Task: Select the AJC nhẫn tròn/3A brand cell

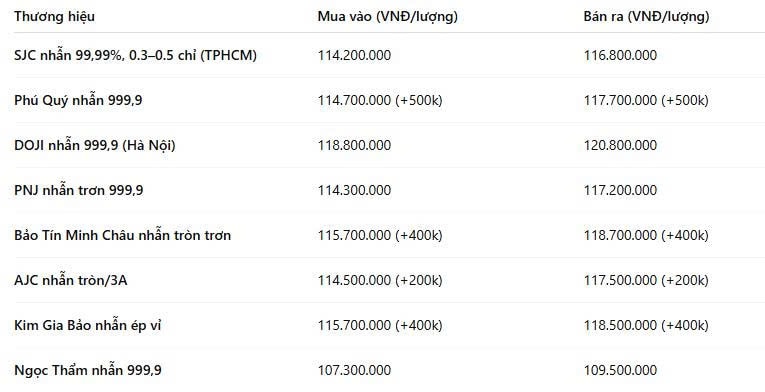Action: pos(71,280)
